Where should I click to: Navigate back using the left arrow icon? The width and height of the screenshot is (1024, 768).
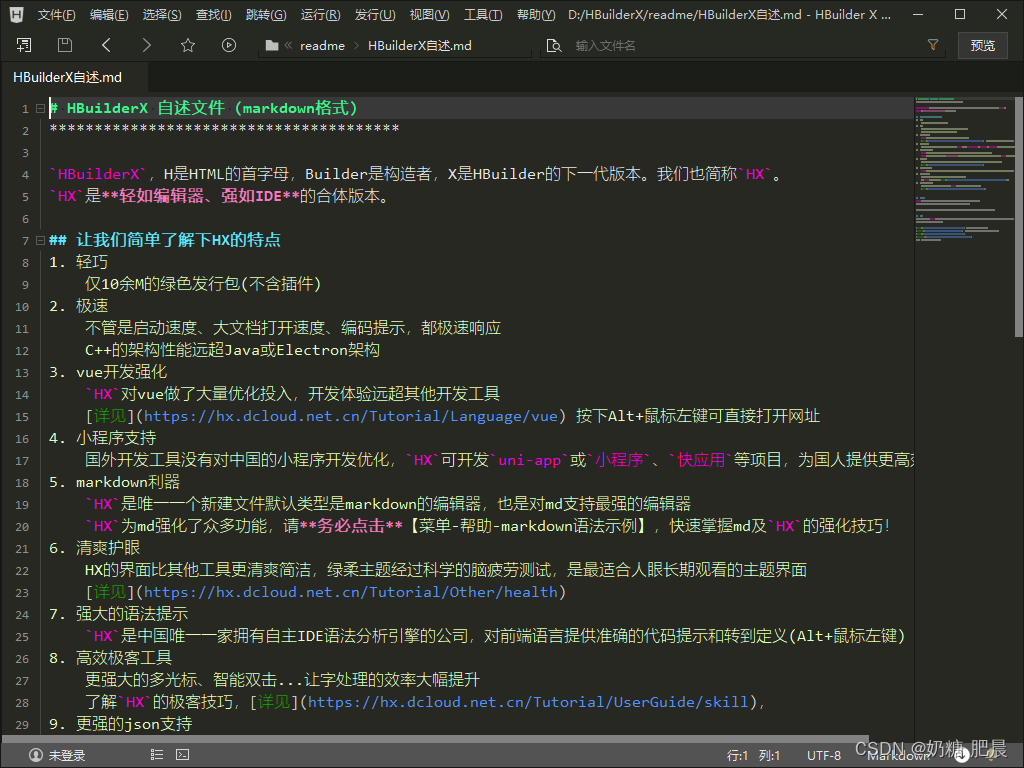(106, 45)
